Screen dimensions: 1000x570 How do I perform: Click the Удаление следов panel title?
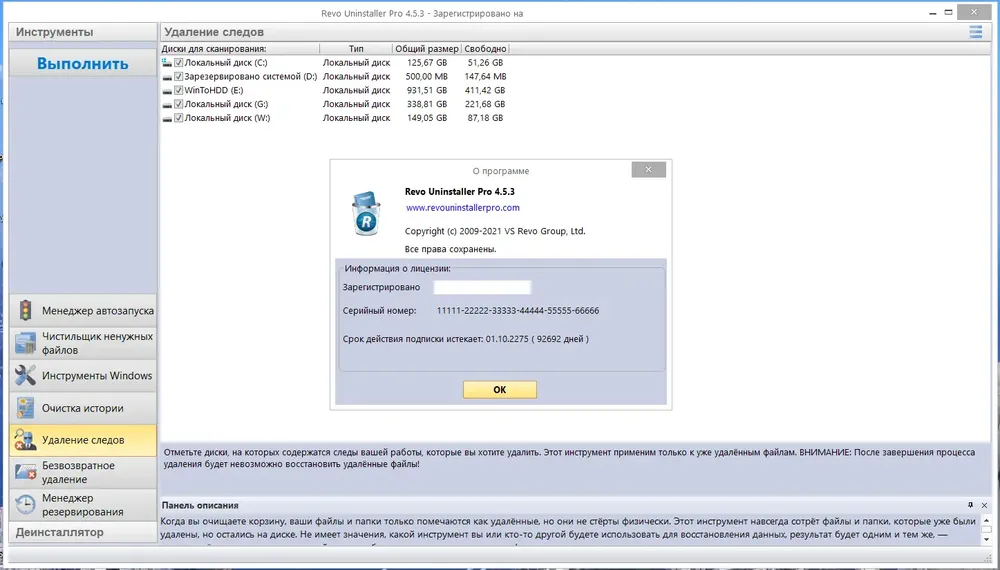point(214,32)
